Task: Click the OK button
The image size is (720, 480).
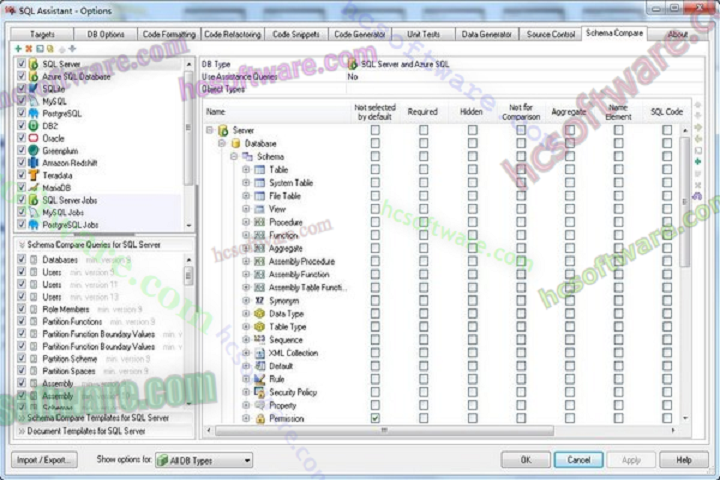Action: (526, 460)
